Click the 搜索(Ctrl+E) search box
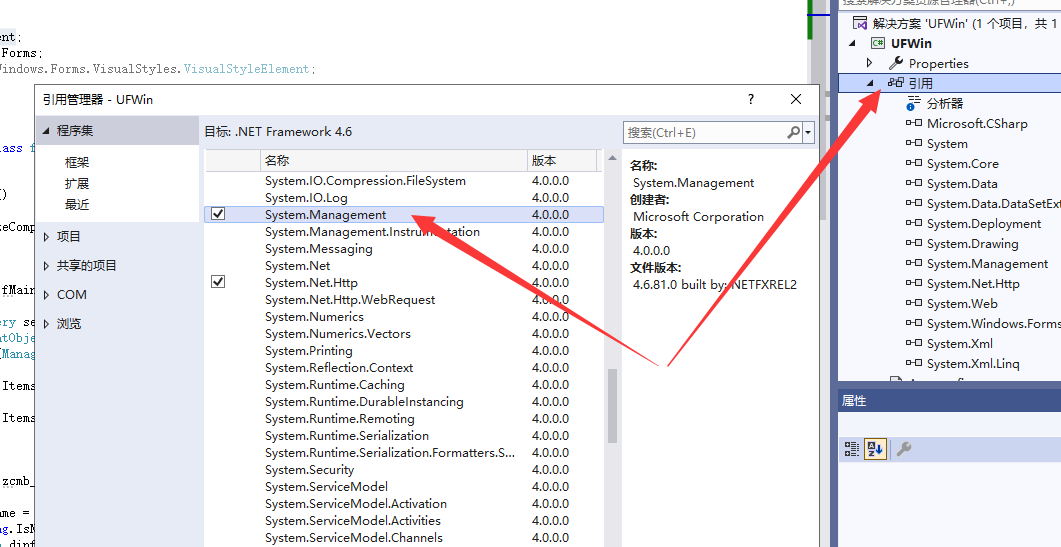The width and height of the screenshot is (1061, 547). tap(704, 132)
